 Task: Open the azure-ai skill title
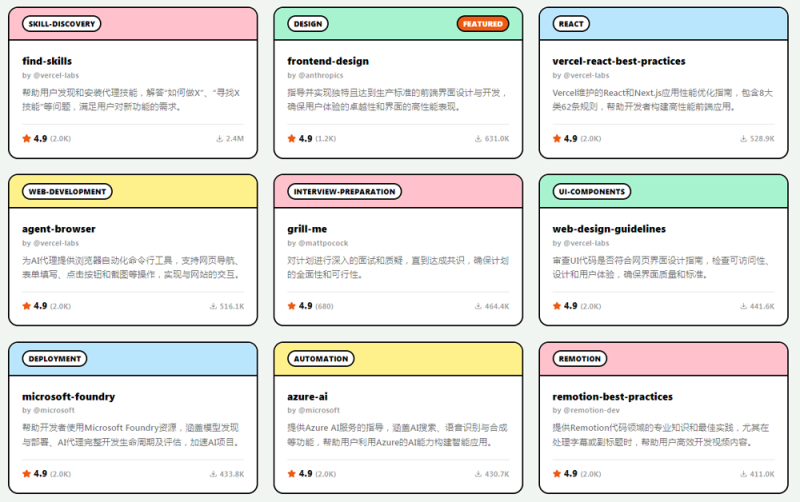(x=308, y=397)
